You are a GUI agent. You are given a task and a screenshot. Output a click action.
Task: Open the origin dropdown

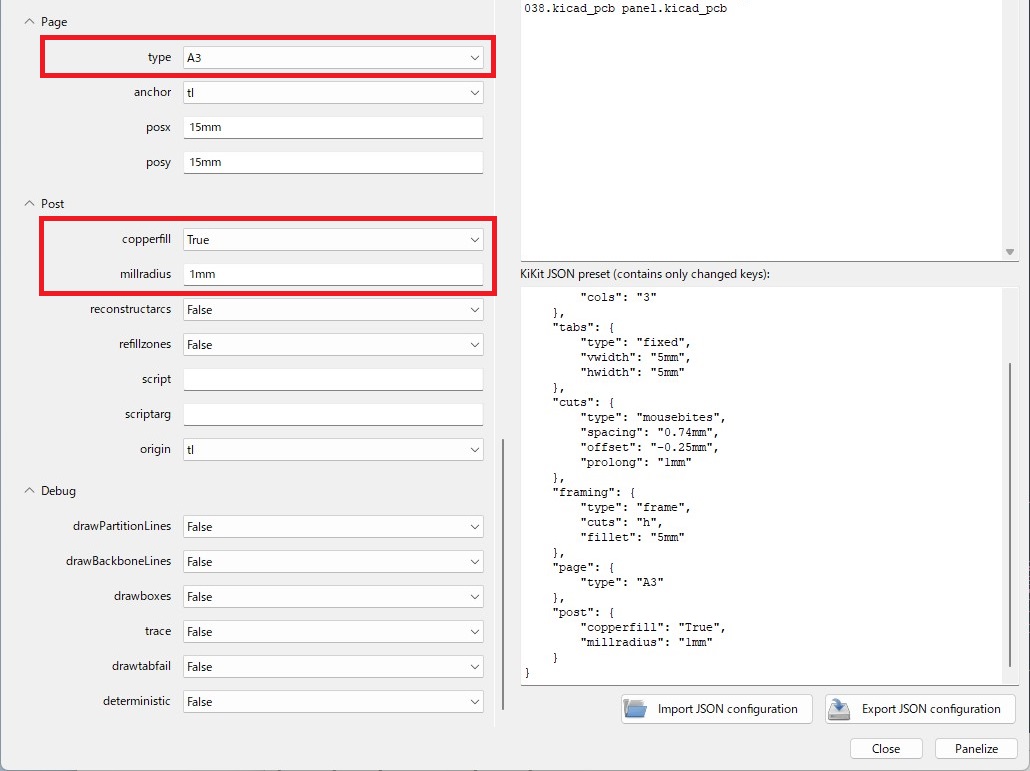(333, 450)
